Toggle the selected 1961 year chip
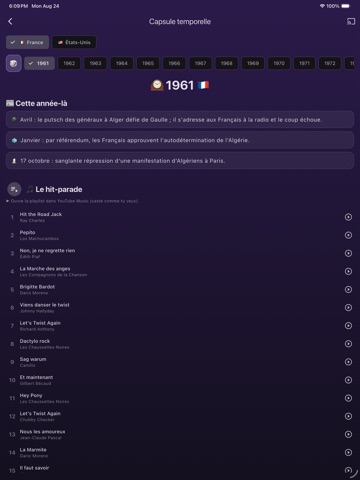The width and height of the screenshot is (360, 480). [39, 63]
